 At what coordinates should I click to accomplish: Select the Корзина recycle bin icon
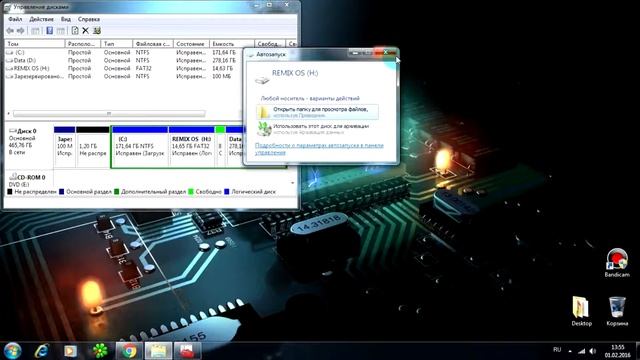tap(617, 311)
